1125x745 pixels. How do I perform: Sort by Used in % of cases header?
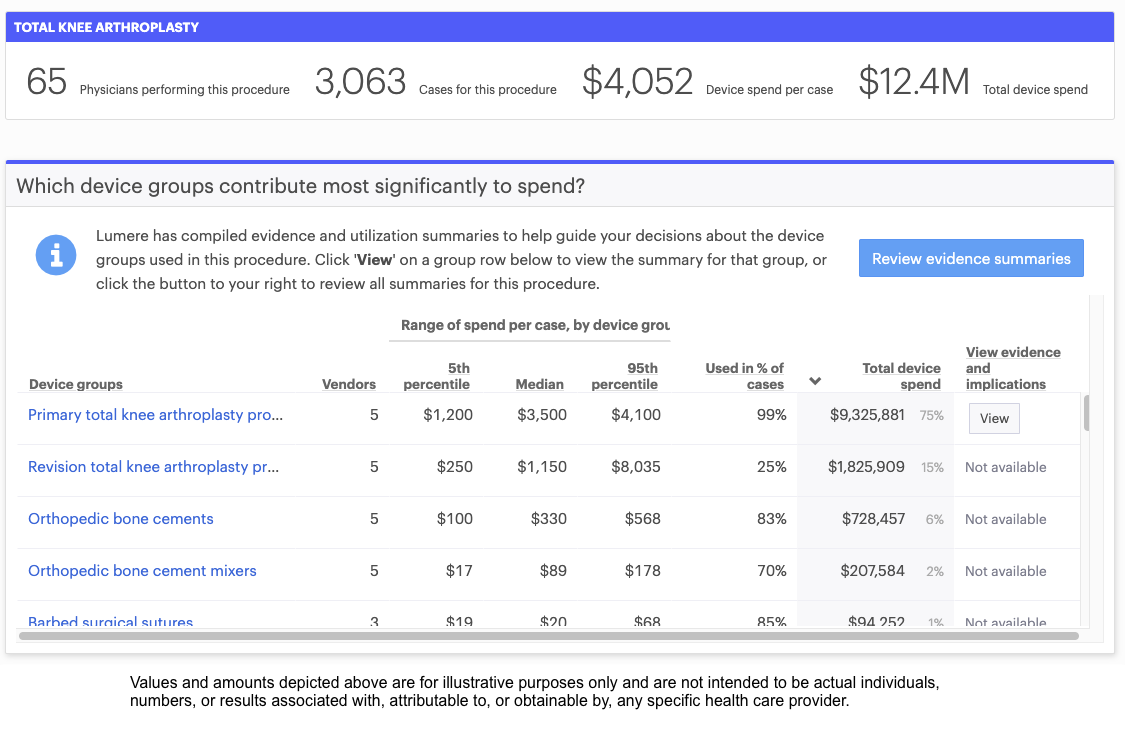tap(745, 376)
